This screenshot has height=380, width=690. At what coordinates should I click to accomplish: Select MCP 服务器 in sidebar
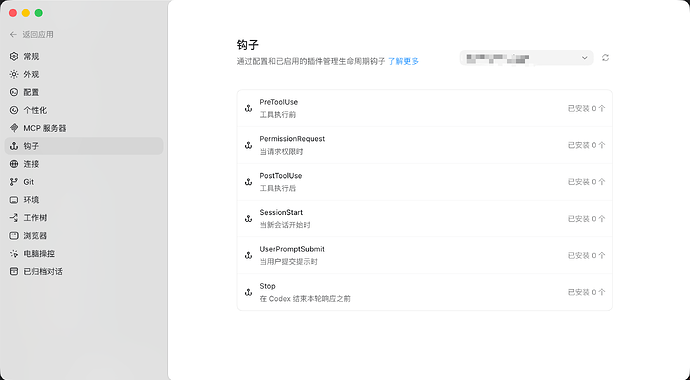point(84,128)
